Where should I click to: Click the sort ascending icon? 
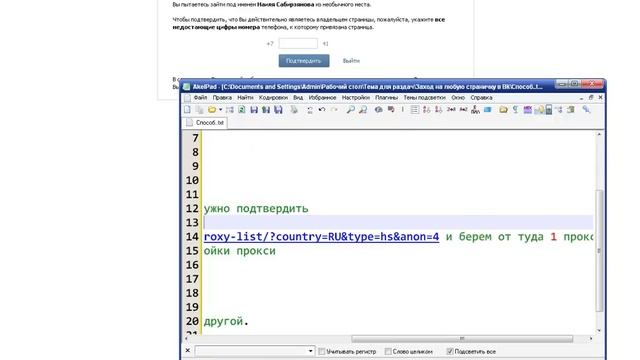point(427,110)
